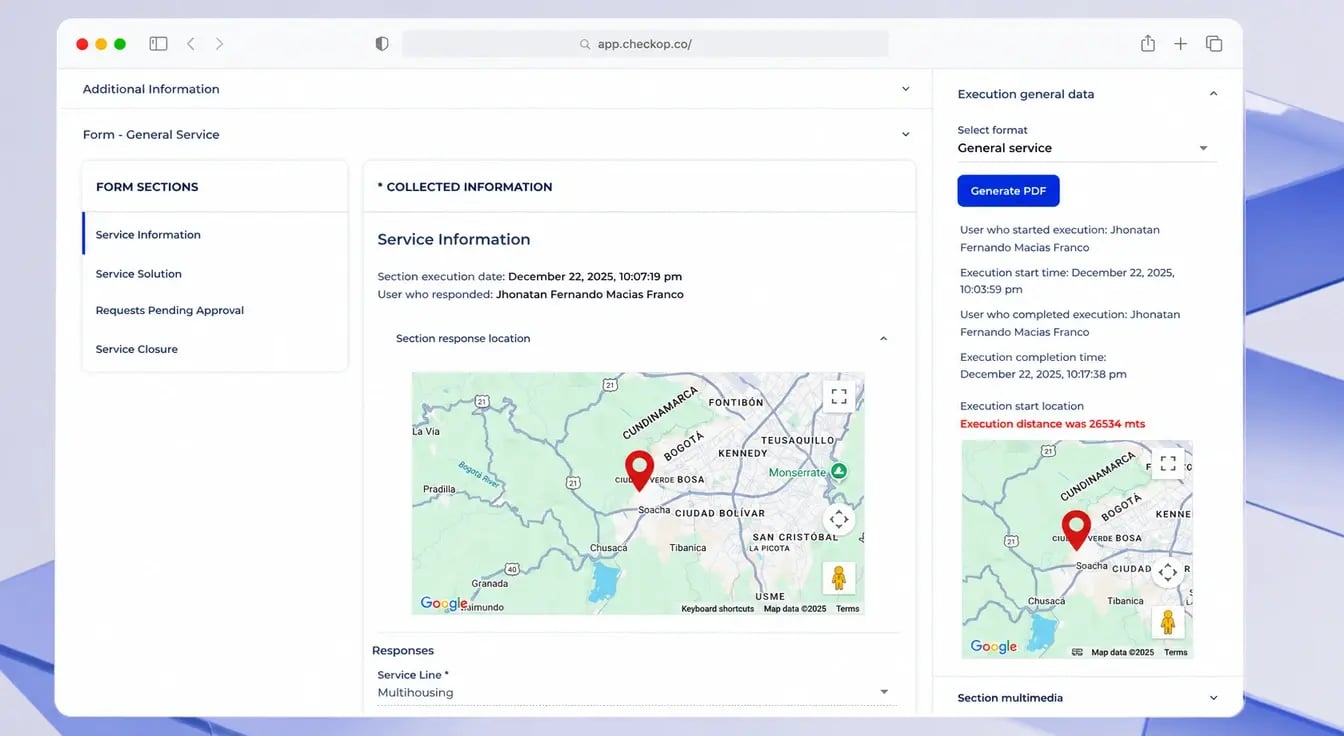Click the FORM SECTIONS header
Viewport: 1344px width, 736px height.
click(x=147, y=187)
